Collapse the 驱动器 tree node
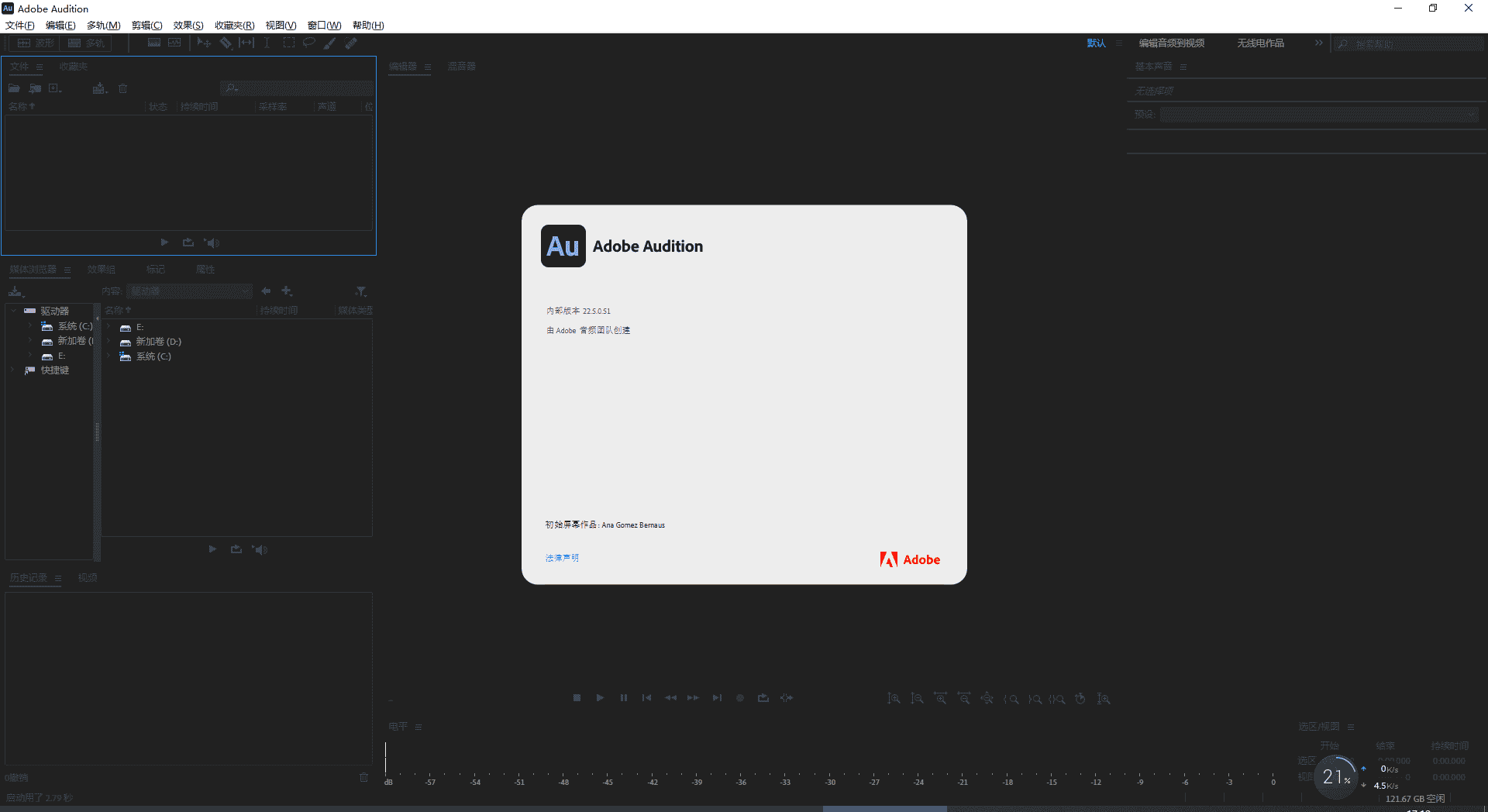The height and width of the screenshot is (812, 1488). (13, 311)
